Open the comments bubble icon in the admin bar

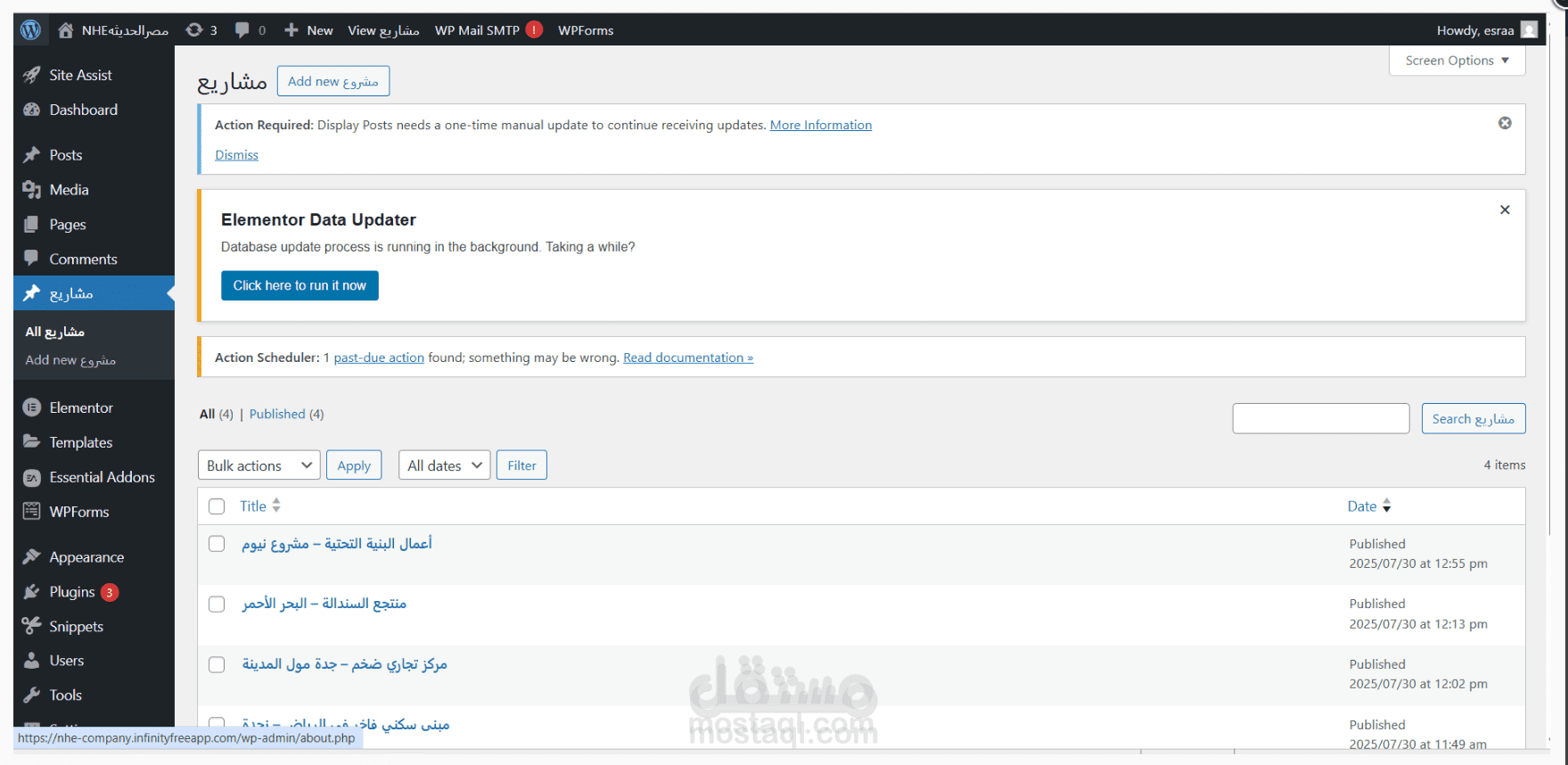[242, 30]
